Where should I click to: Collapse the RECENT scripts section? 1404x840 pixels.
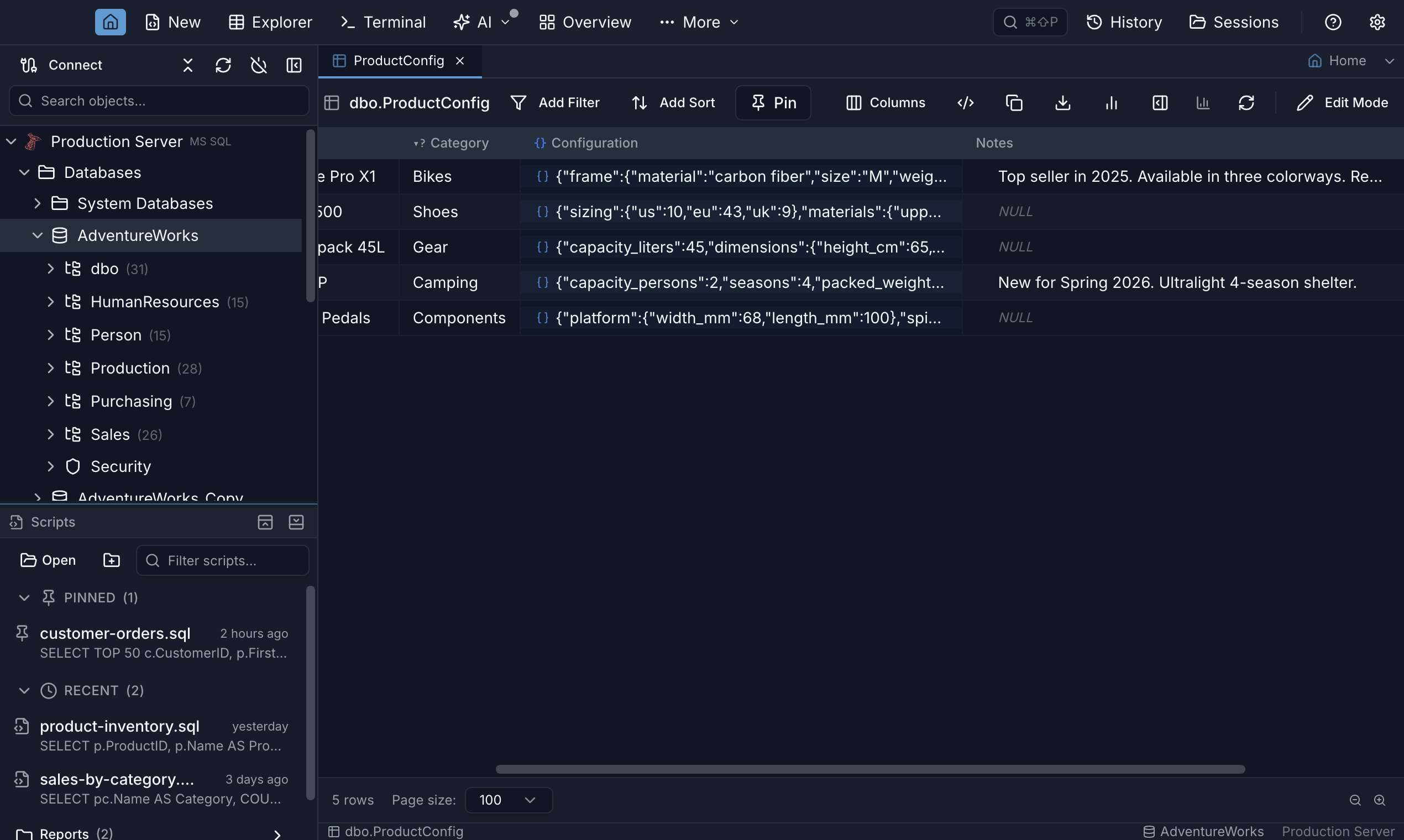click(x=24, y=691)
